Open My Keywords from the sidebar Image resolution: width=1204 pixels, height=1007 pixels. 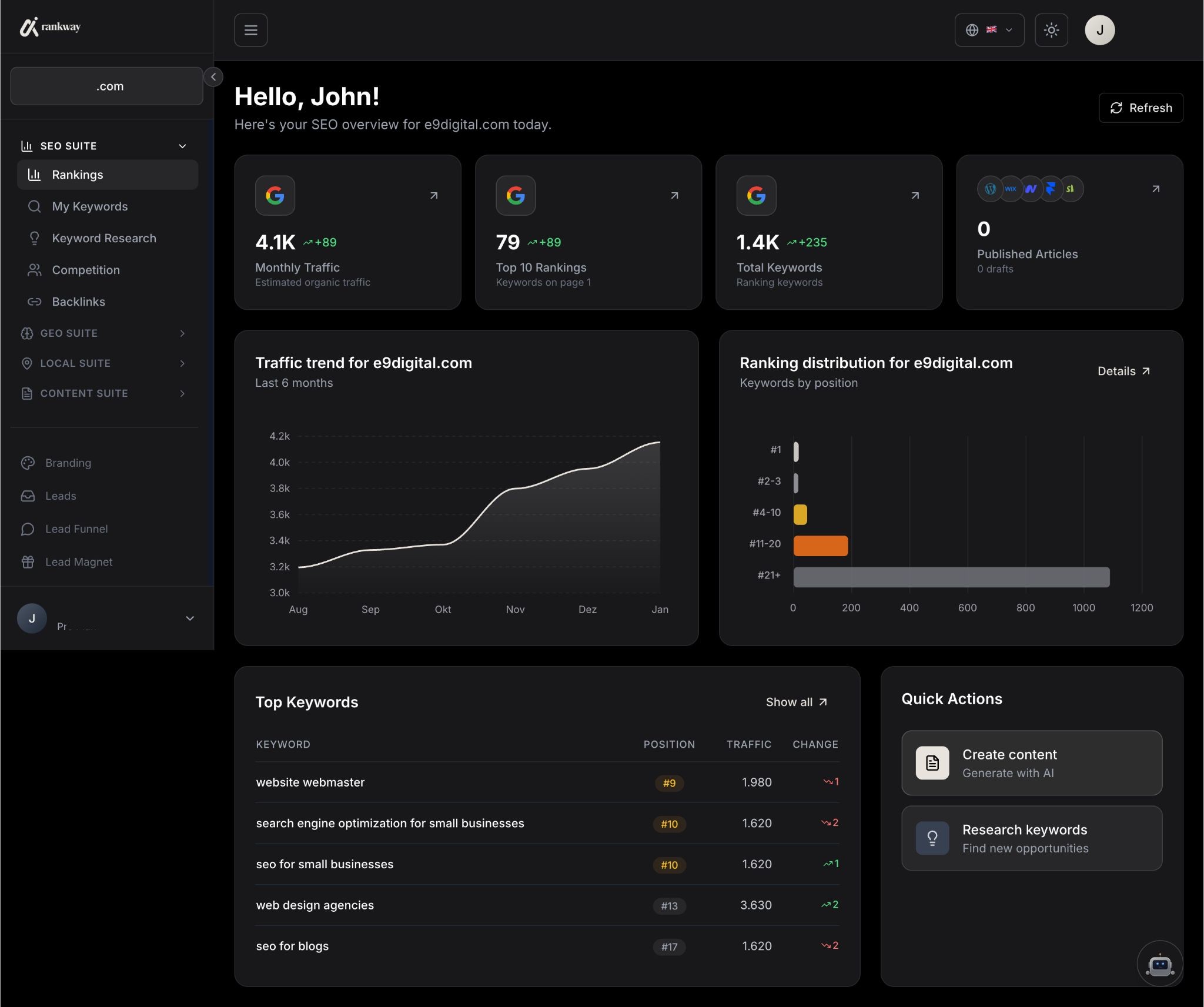[89, 206]
